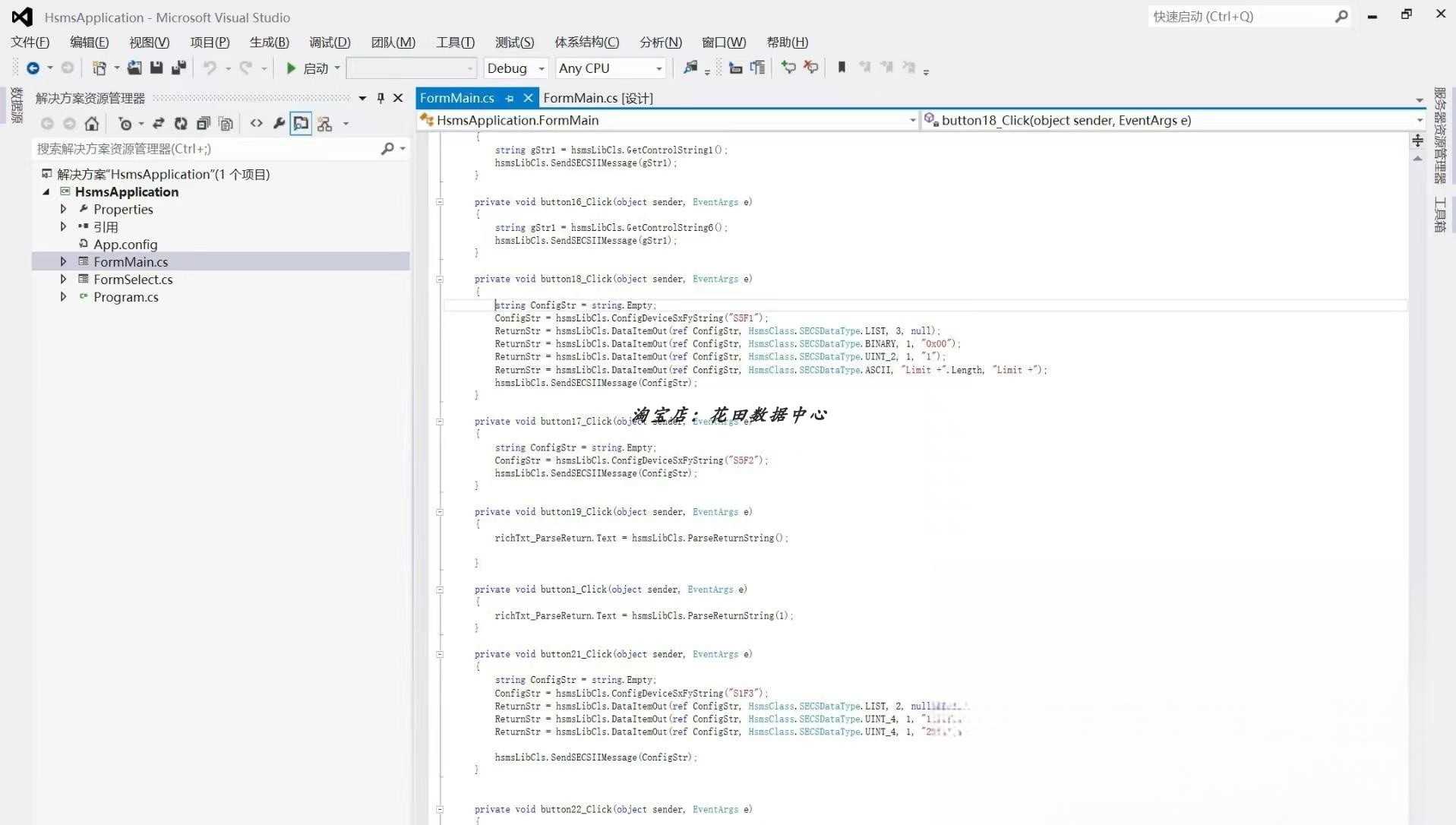This screenshot has height=825, width=1456.
Task: Expand the Properties tree node
Action: pos(64,209)
